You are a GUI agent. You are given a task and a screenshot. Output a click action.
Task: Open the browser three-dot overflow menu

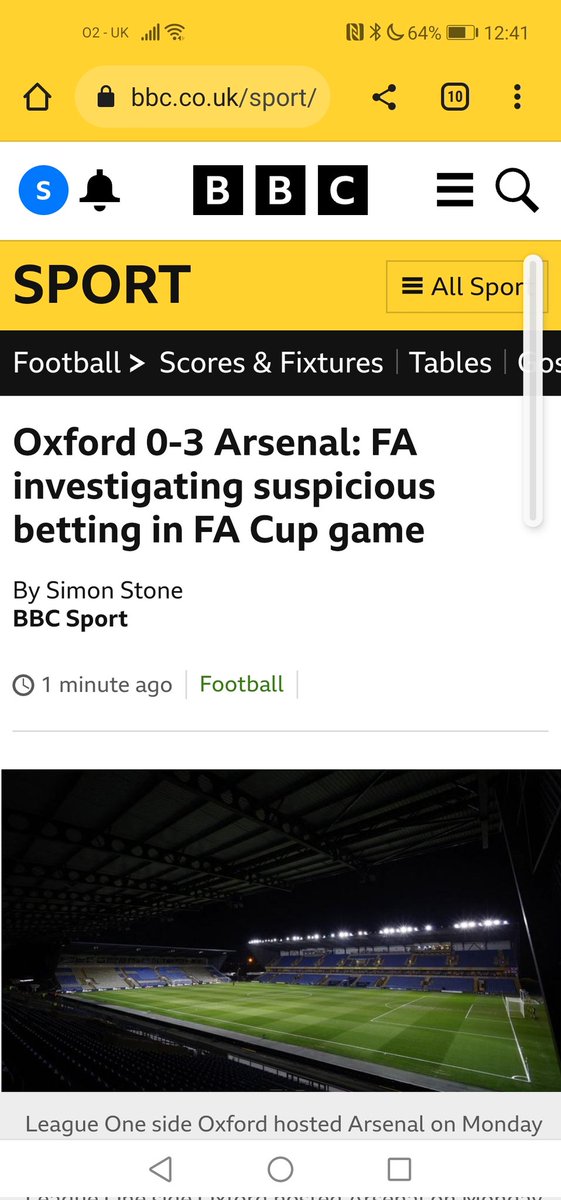(517, 97)
